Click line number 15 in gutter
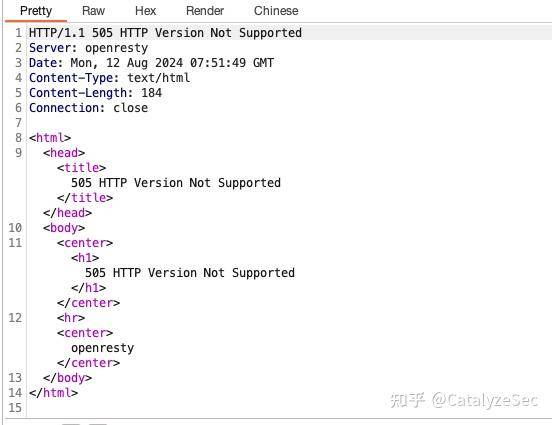Viewport: 552px width, 425px height. pos(15,408)
